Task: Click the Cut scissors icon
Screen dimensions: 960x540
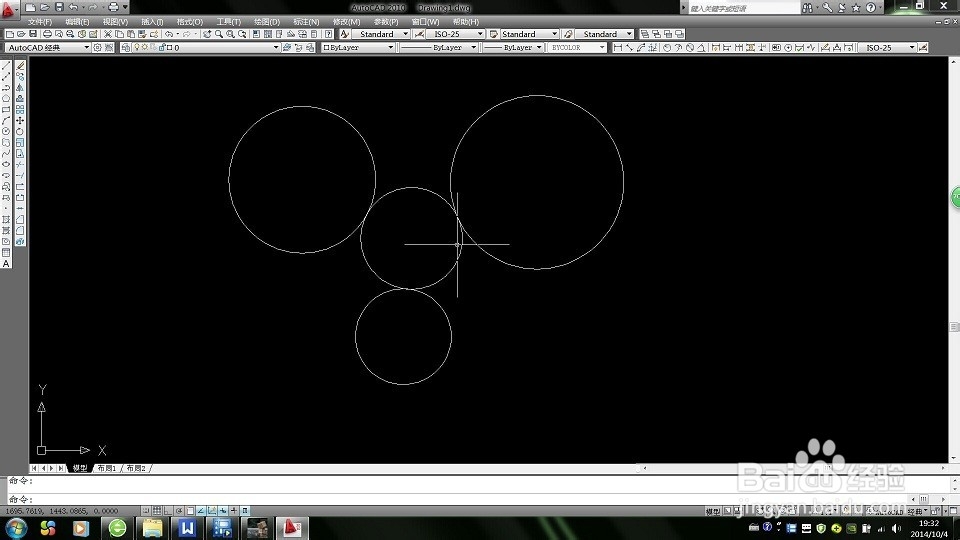Action: 108,34
